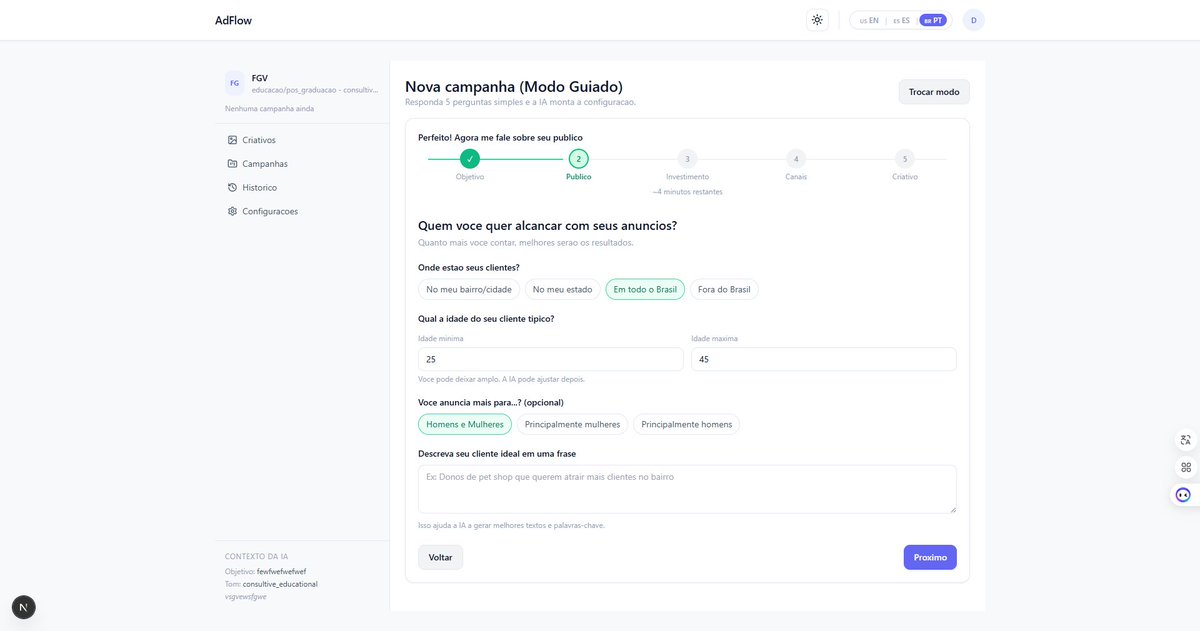1200x631 pixels.
Task: Select 'Em todo o Brasil' location option
Action: [x=645, y=289]
